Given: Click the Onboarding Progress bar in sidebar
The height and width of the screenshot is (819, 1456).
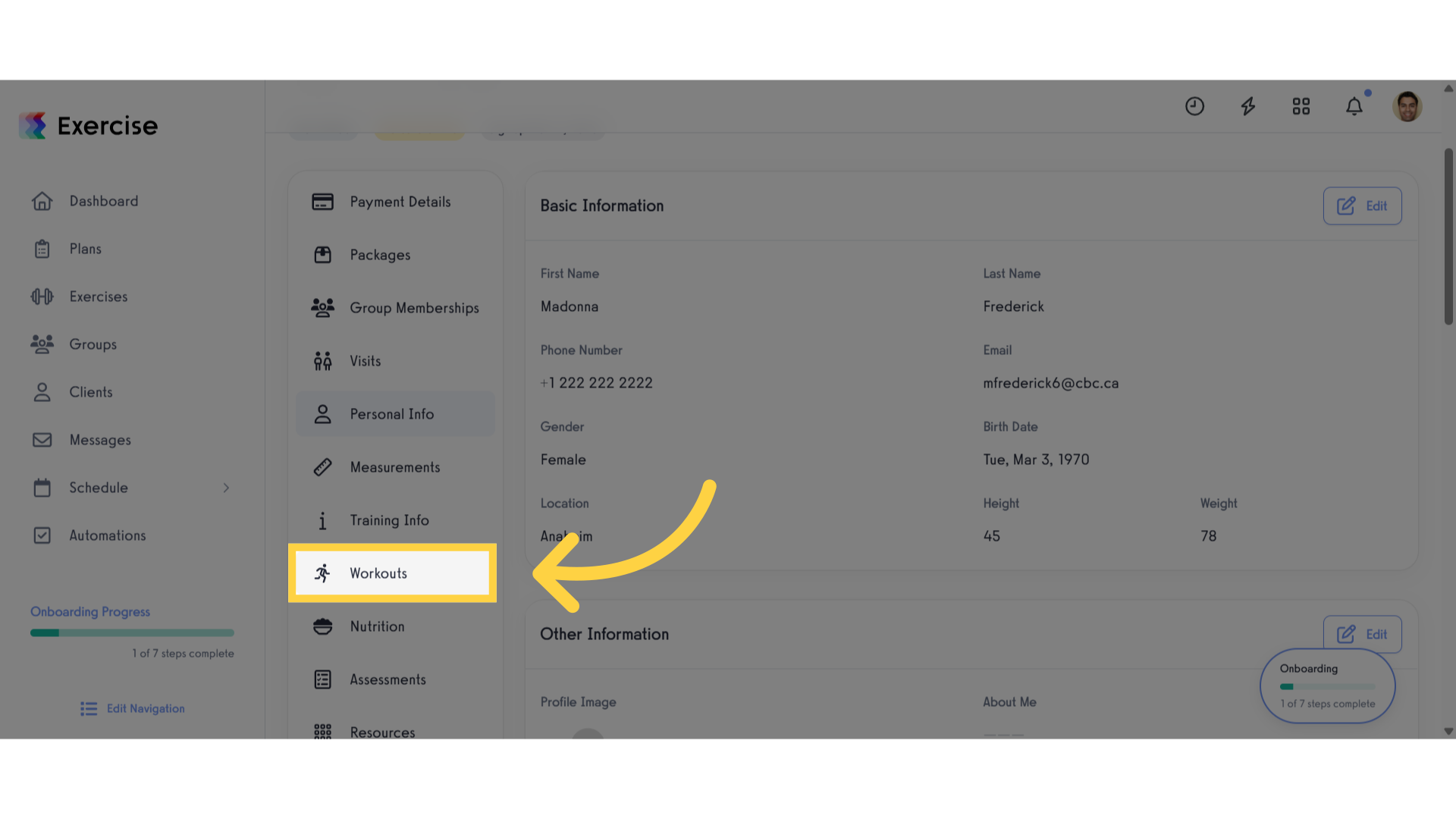Looking at the screenshot, I should pyautogui.click(x=132, y=632).
